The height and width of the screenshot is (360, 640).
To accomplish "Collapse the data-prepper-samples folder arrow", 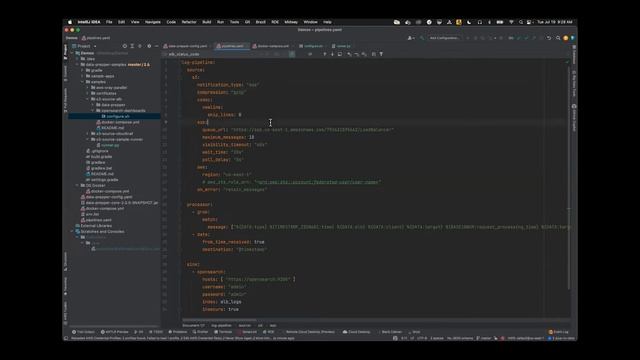I will point(77,64).
